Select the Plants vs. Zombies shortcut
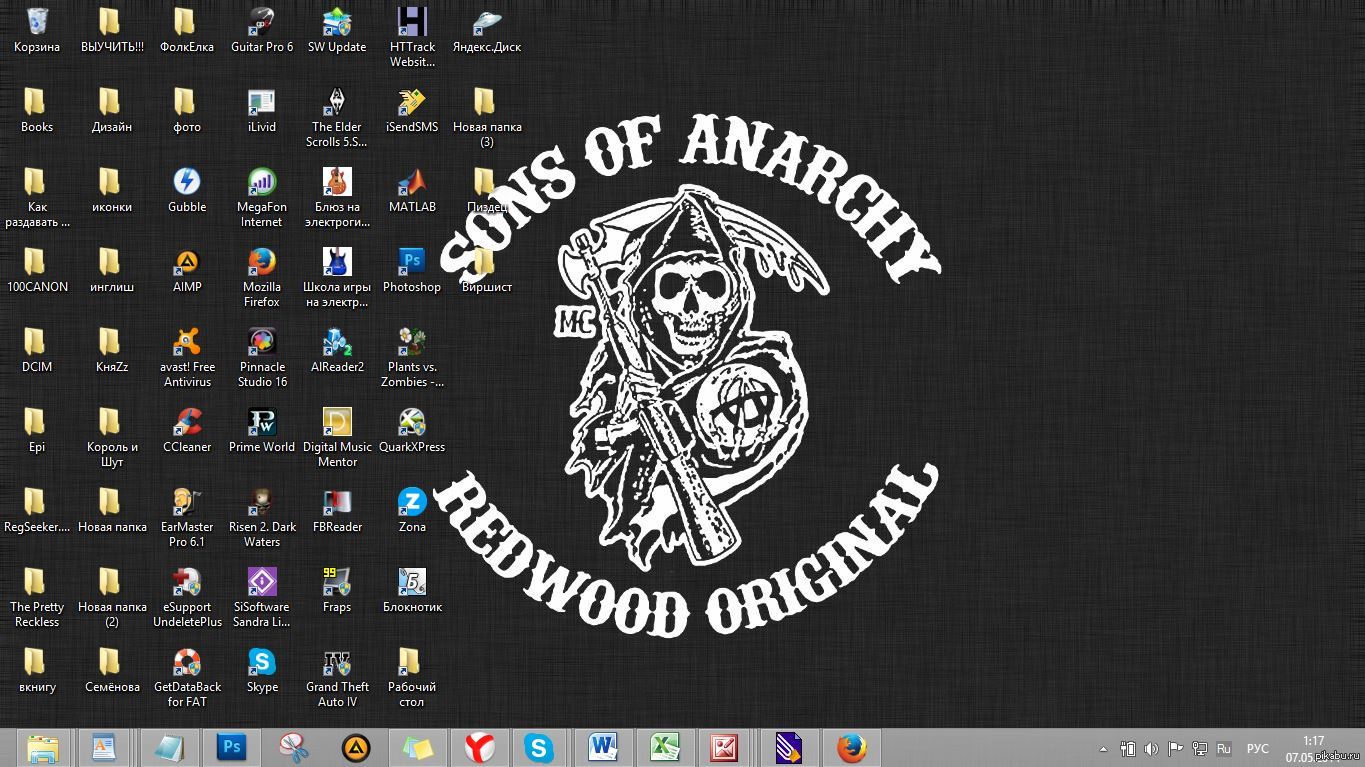Screen dimensions: 1365x767 pos(412,357)
